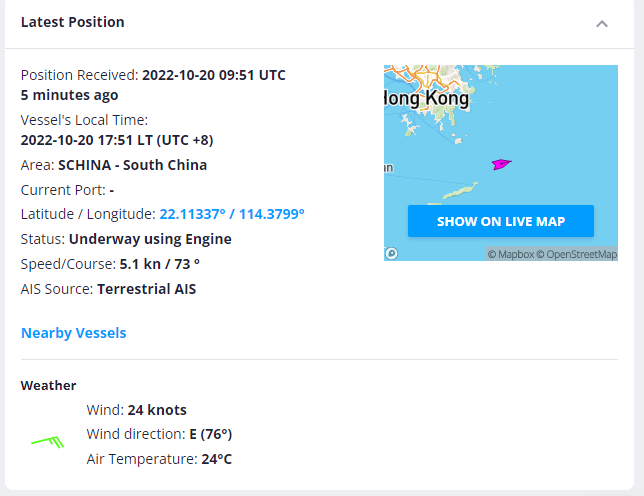Click the Terrestrial AIS source text
Viewport: 644px width, 496px height.
pos(146,289)
